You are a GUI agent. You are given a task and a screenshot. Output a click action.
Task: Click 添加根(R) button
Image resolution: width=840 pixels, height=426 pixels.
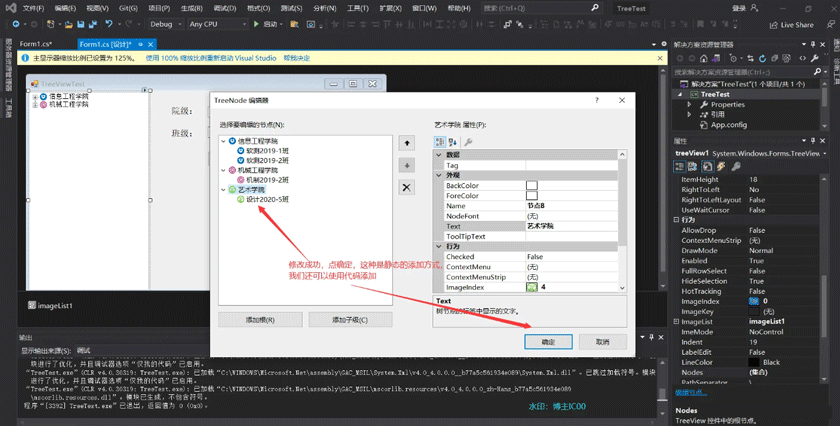pyautogui.click(x=260, y=320)
